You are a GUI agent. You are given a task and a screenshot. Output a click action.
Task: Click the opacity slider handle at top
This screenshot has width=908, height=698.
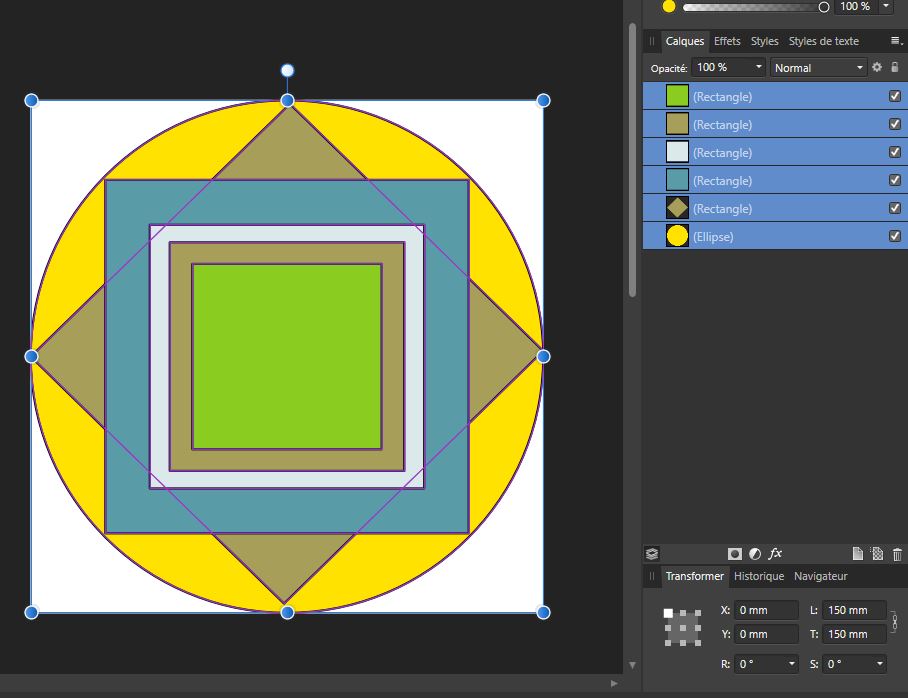(823, 7)
